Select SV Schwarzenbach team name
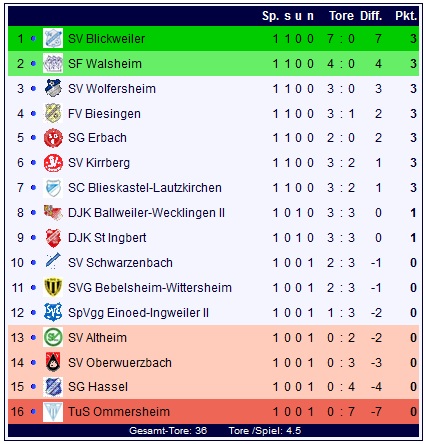426x444 pixels. tap(120, 263)
